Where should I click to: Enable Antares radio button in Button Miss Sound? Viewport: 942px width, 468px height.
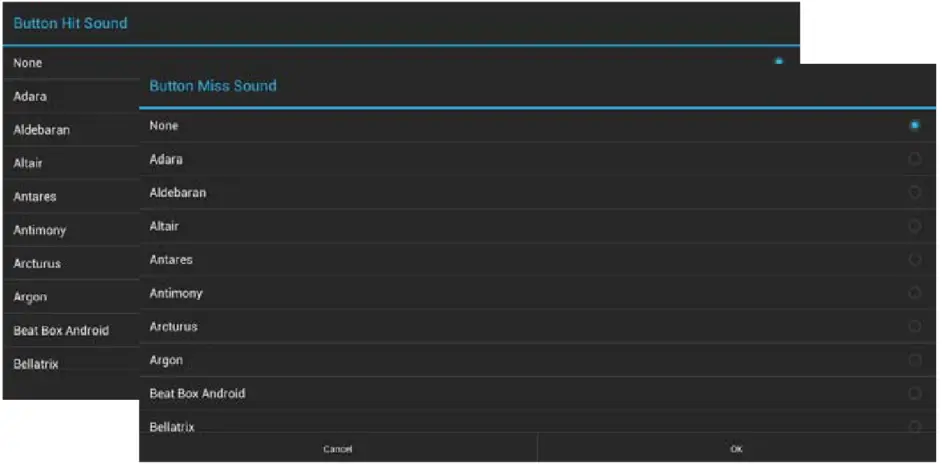click(x=914, y=260)
